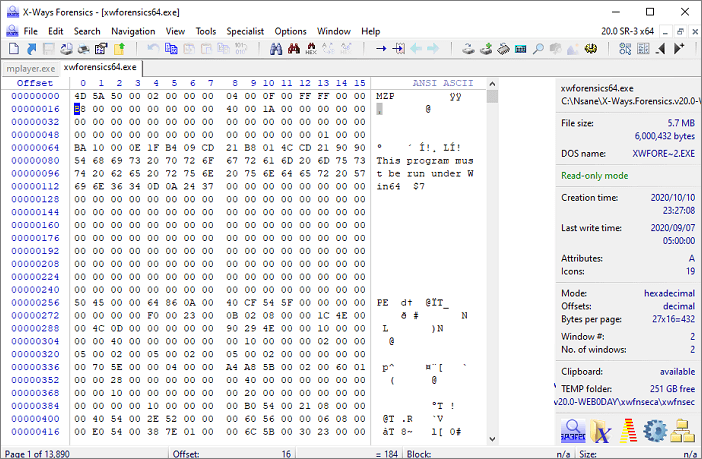
Task: Click the Open File blue arrow icon
Action: pos(29,48)
